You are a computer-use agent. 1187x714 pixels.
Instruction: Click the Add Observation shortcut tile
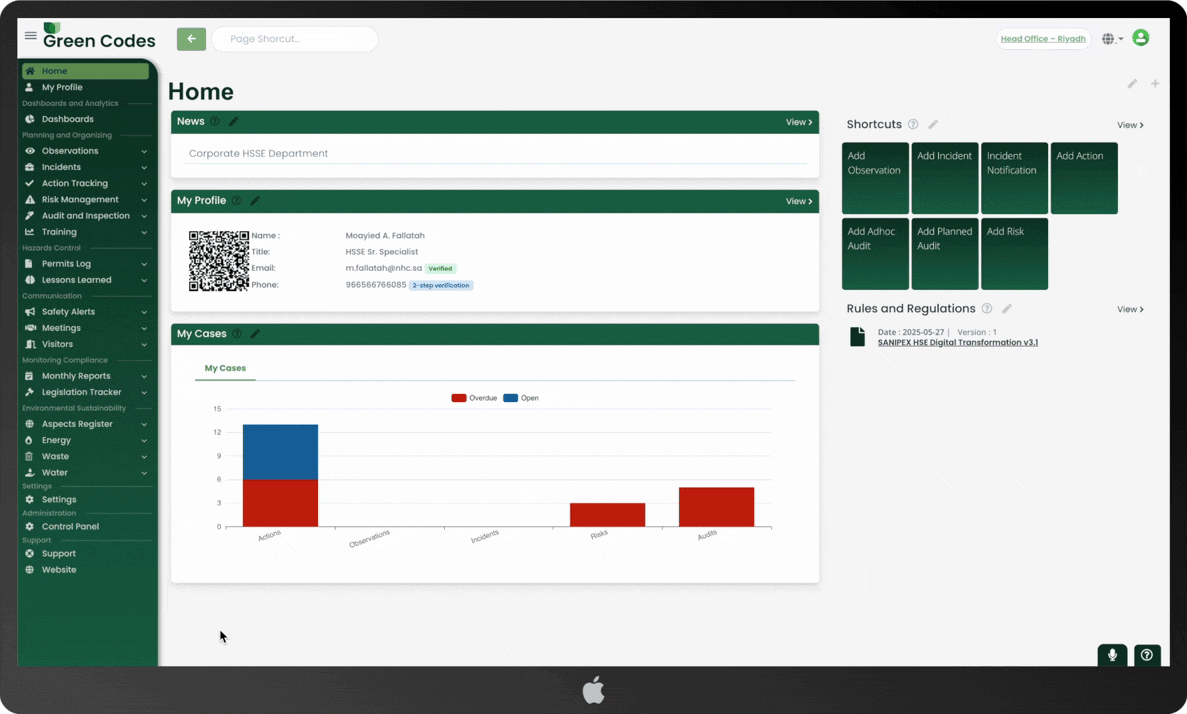(x=875, y=178)
